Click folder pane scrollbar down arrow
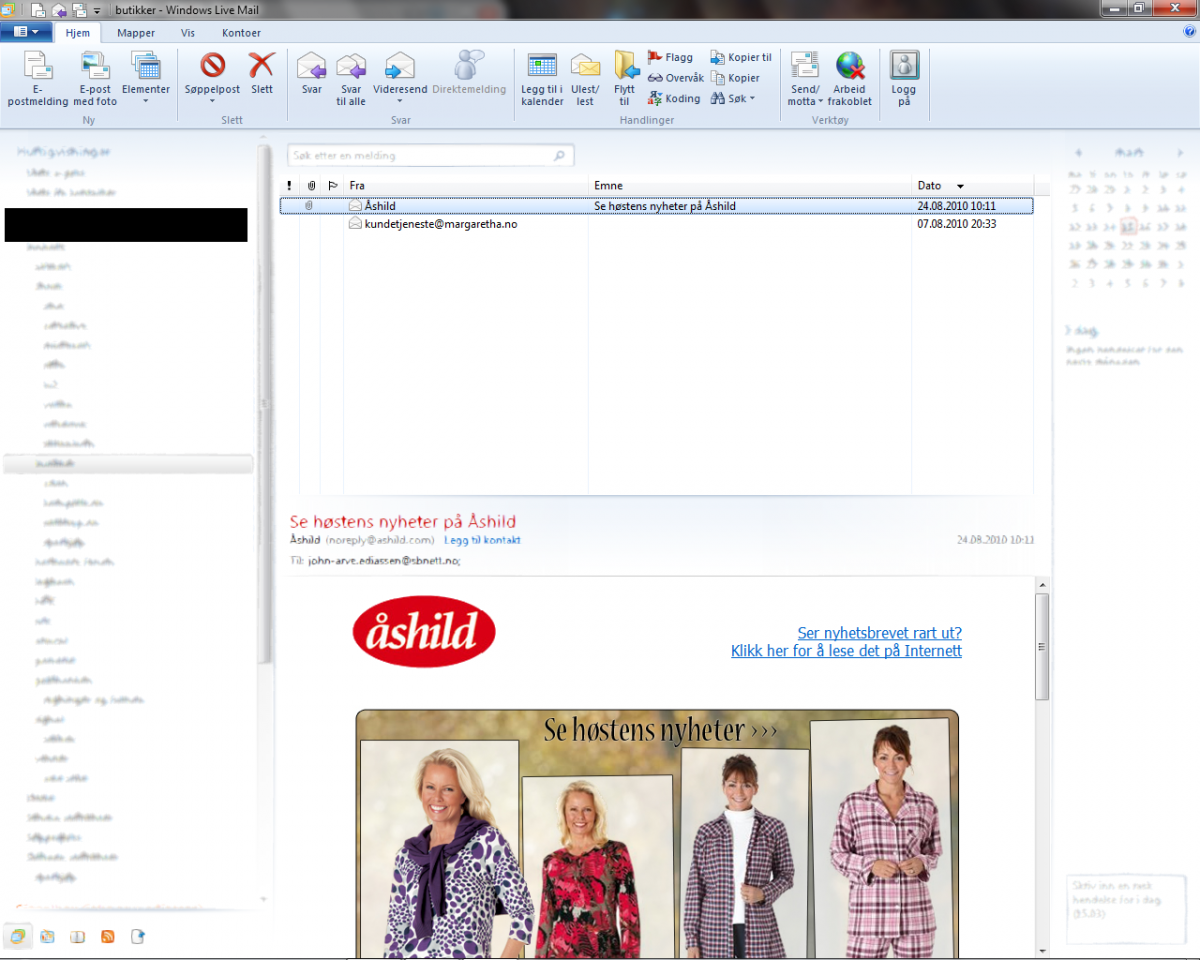1200x960 pixels. pos(265,899)
